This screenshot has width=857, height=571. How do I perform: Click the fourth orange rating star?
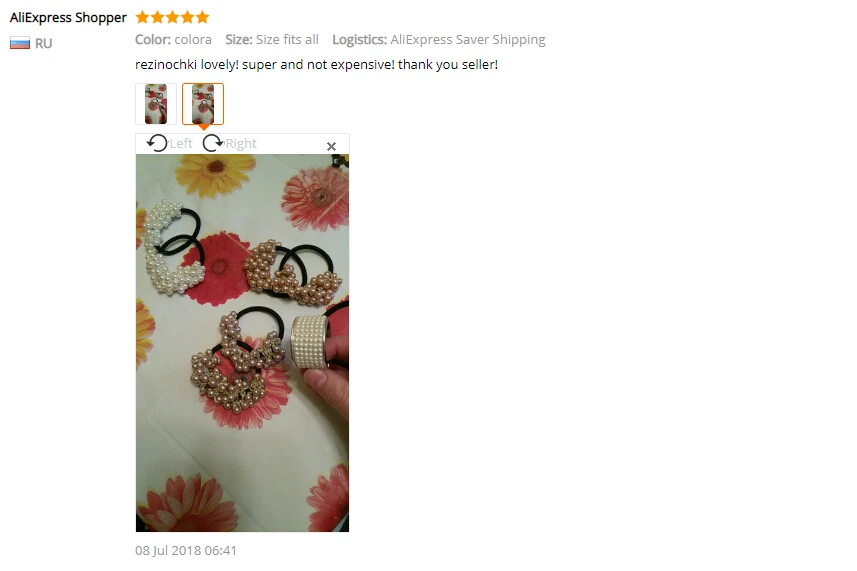click(187, 17)
